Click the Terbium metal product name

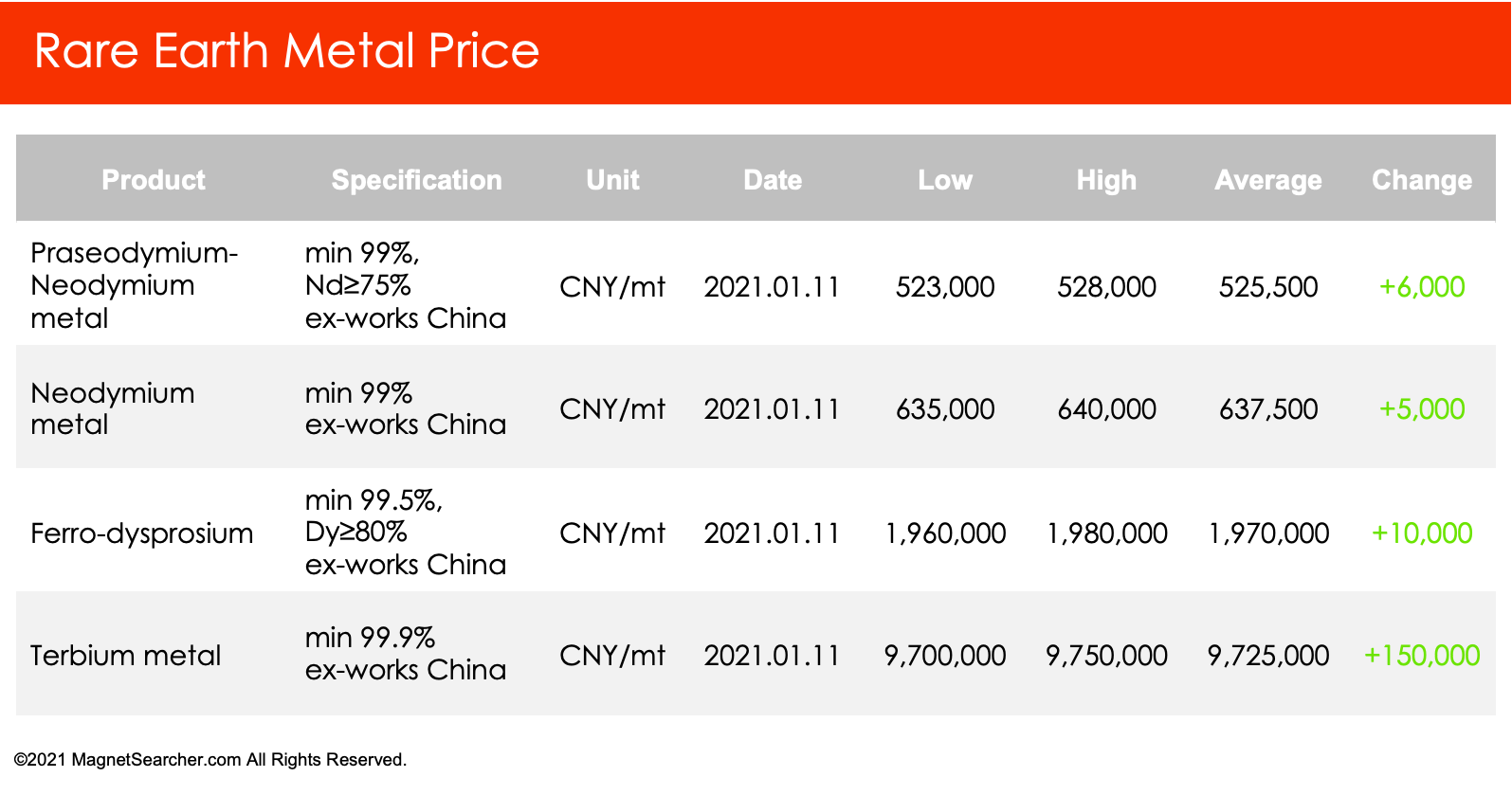point(125,656)
